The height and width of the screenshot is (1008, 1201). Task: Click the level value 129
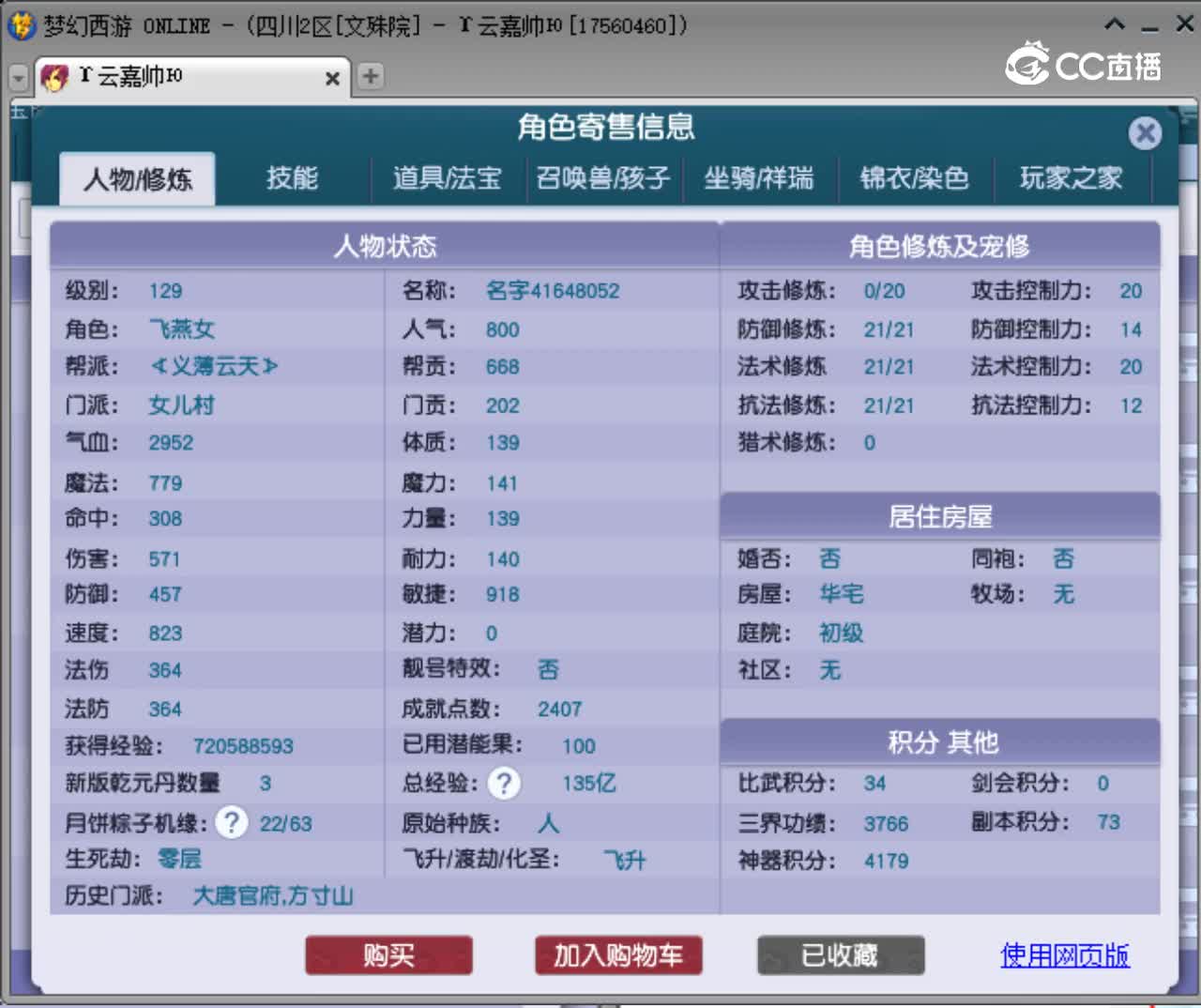click(165, 291)
